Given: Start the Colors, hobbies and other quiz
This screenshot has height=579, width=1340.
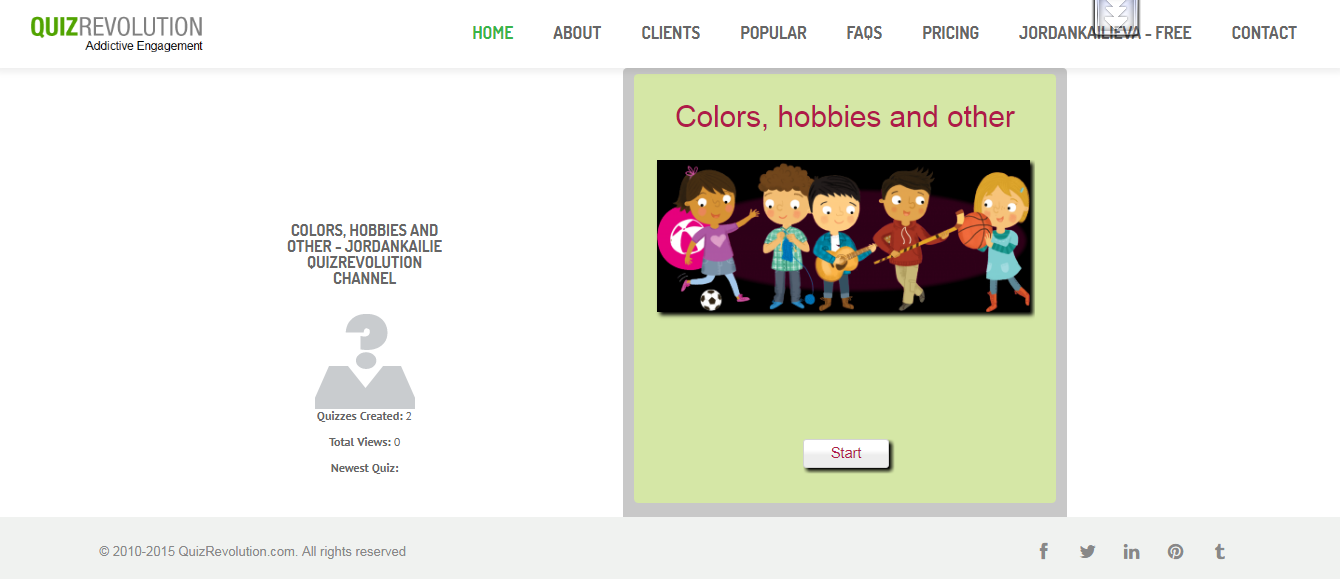Looking at the screenshot, I should tap(846, 453).
